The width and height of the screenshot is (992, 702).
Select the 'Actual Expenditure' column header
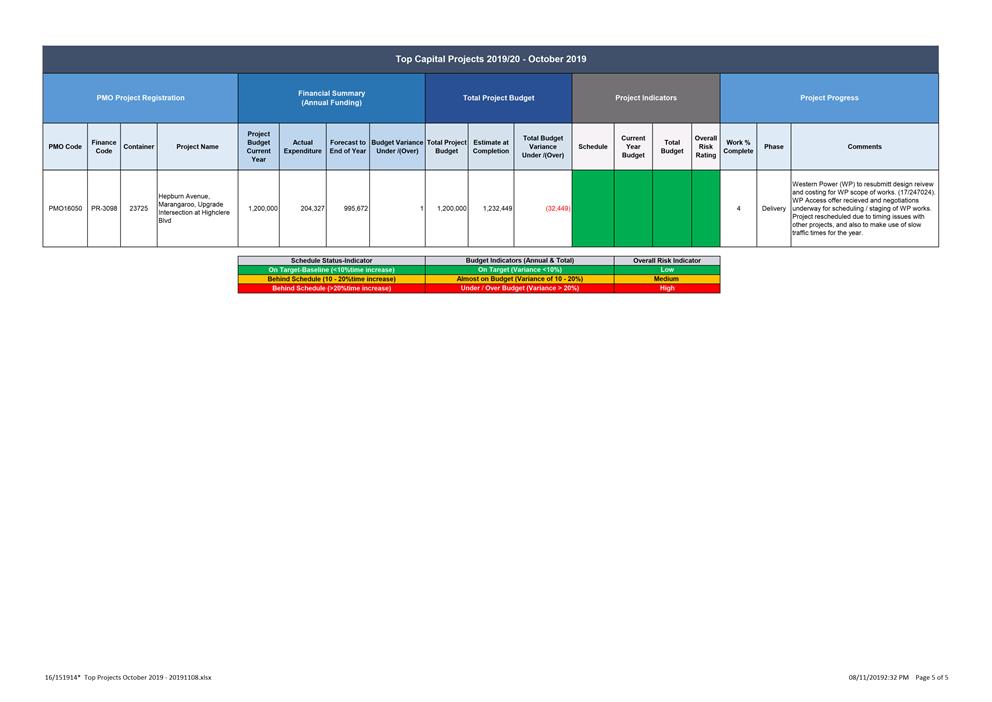tap(302, 147)
